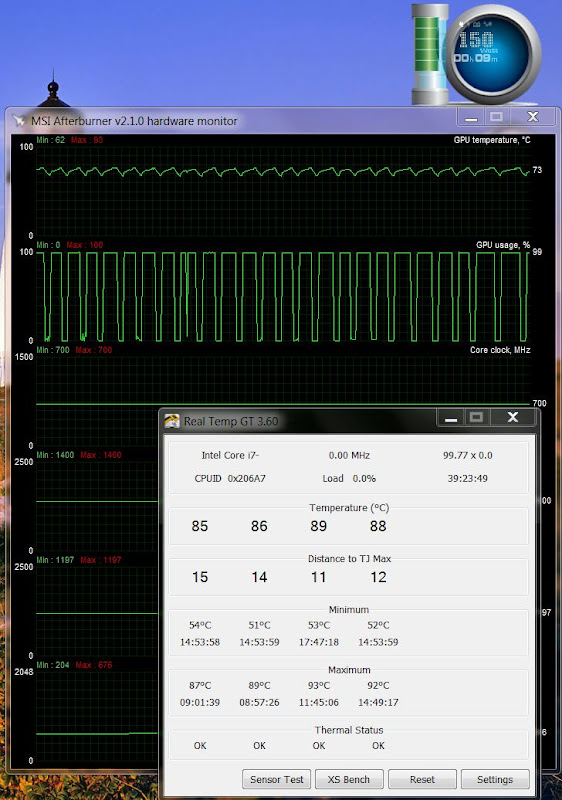562x800 pixels.
Task: Click the Load 0.0% reading
Action: pyautogui.click(x=349, y=479)
